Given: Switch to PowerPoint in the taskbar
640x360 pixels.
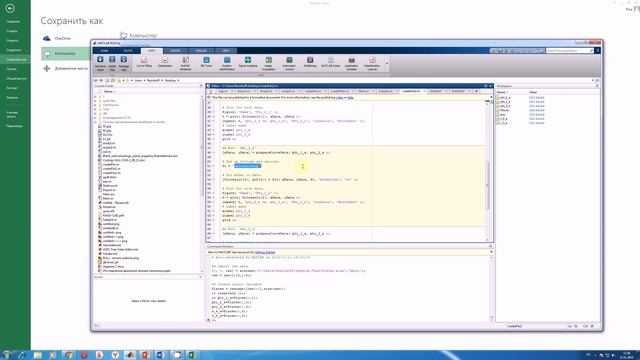Looking at the screenshot, I should pos(145,355).
